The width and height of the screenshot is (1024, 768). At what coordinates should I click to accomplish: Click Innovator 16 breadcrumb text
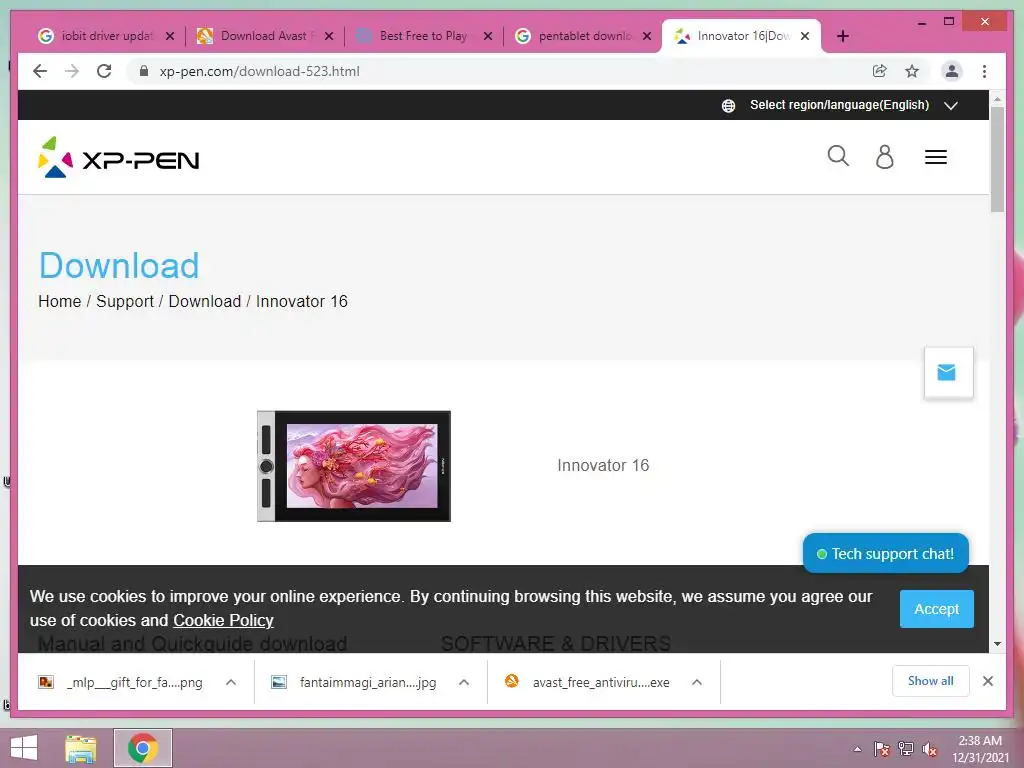(x=302, y=301)
